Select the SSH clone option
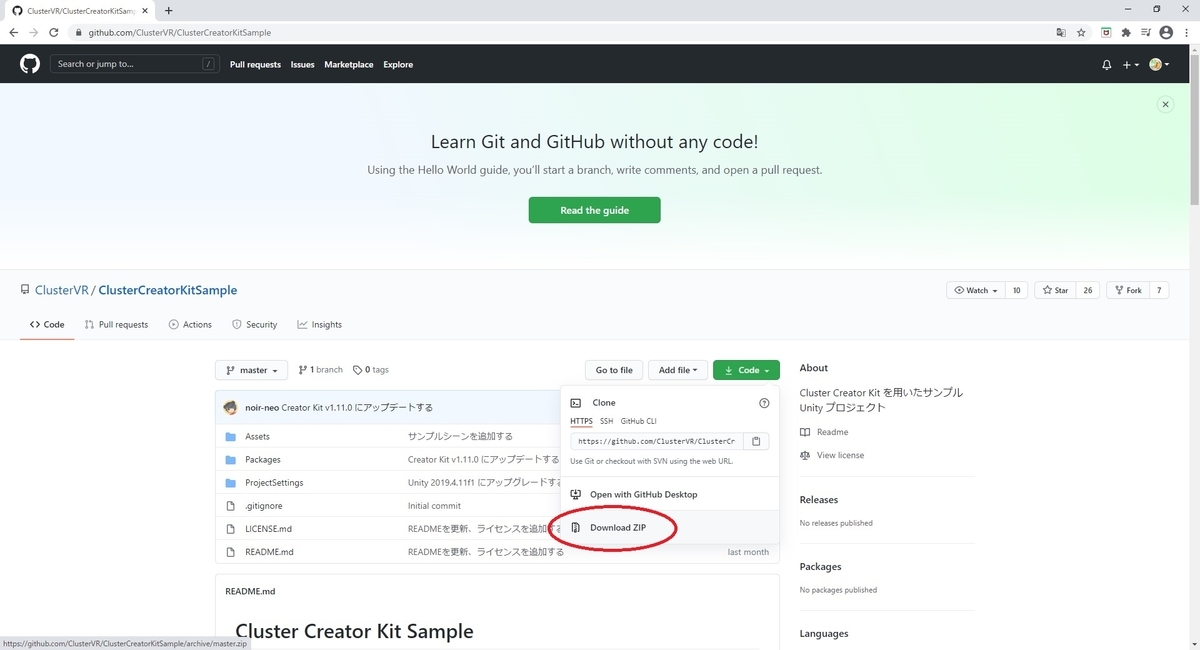Screen dimensions: 1200x650 coord(606,421)
